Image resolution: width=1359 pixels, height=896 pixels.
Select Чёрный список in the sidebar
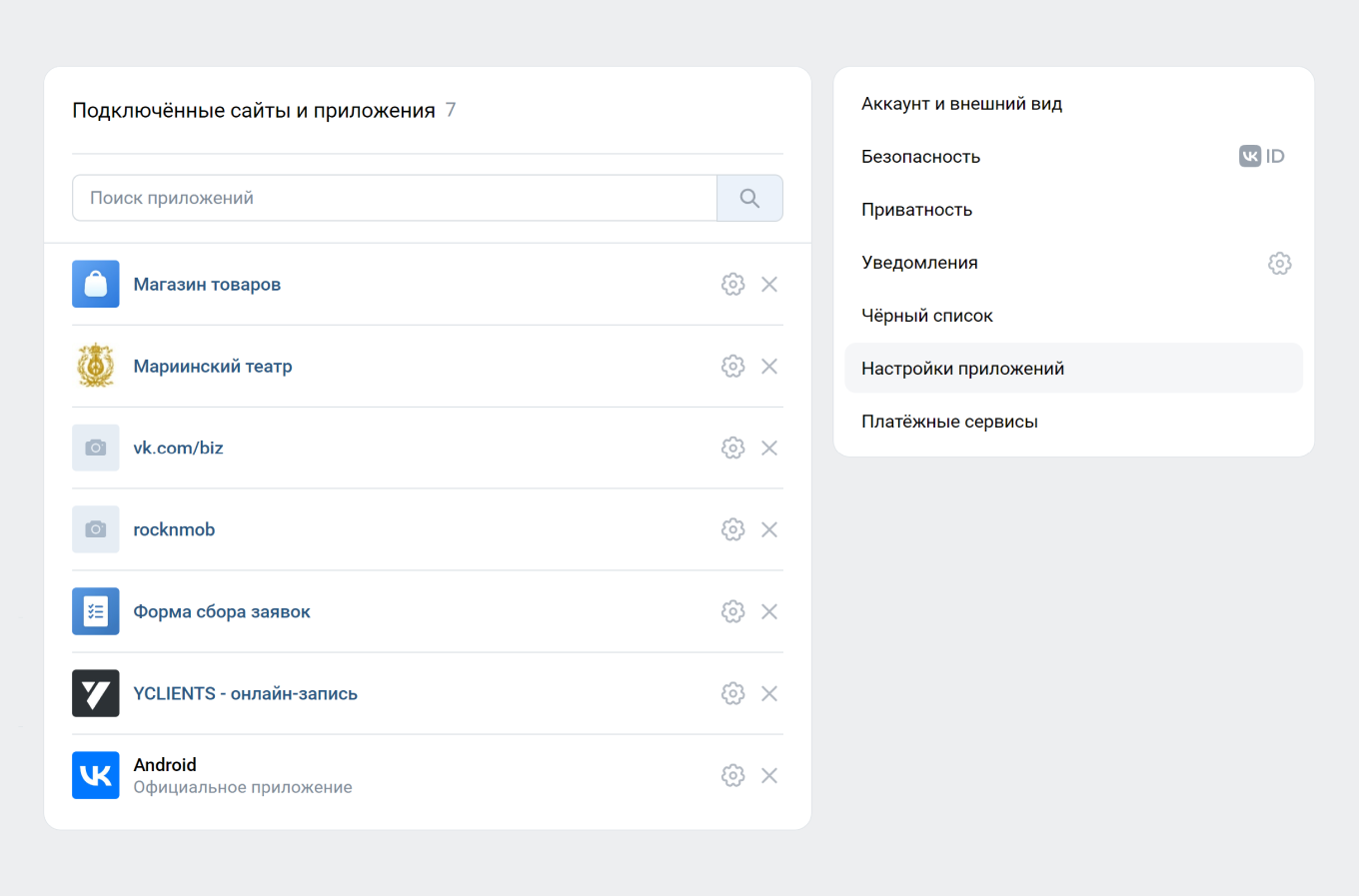(x=926, y=316)
